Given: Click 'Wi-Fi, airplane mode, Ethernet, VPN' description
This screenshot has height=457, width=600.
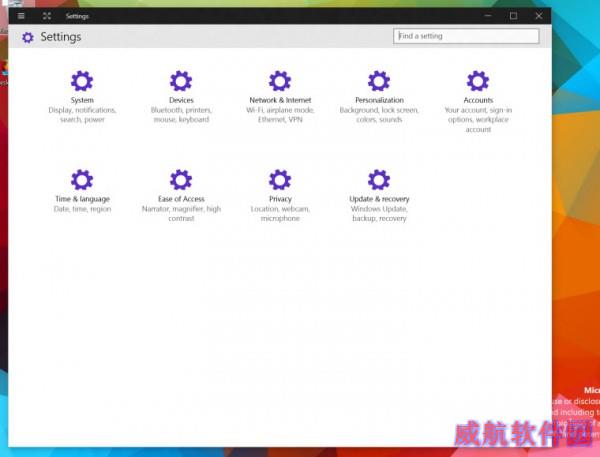Looking at the screenshot, I should point(280,115).
